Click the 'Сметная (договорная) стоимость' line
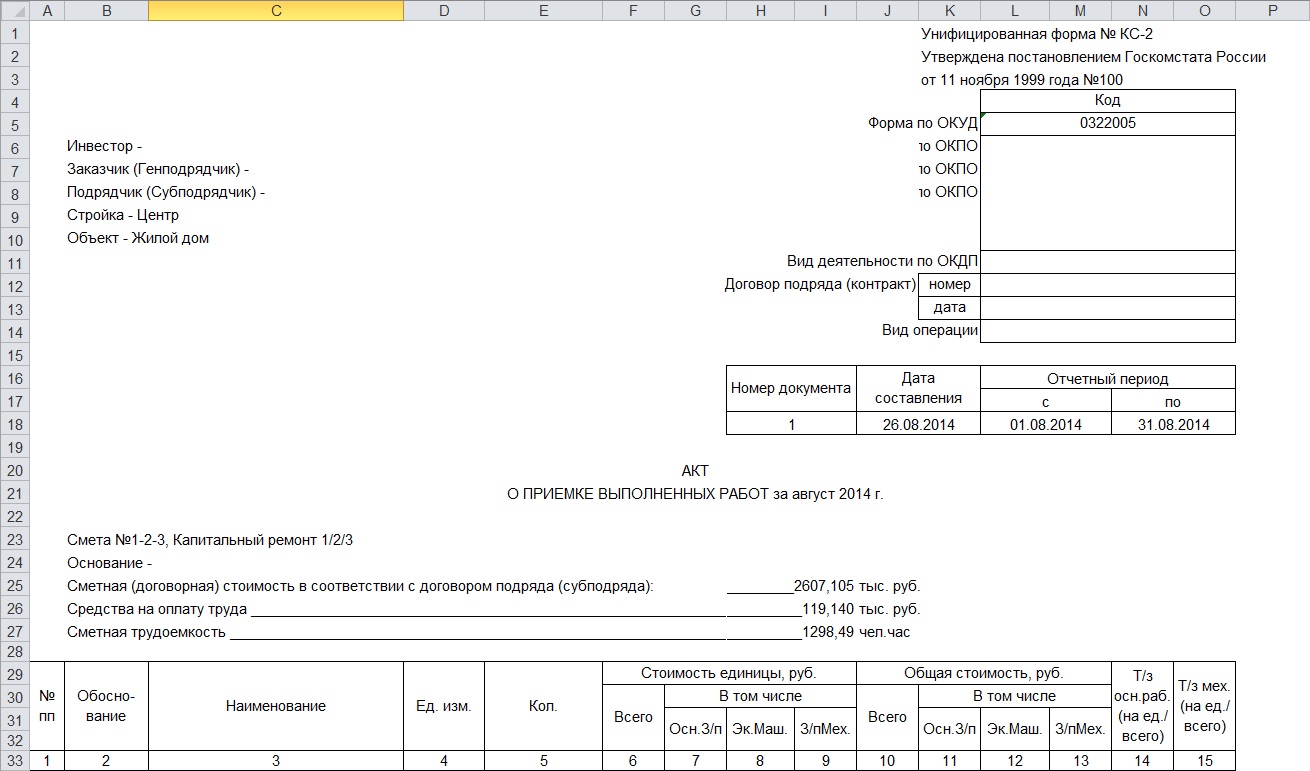1310x771 pixels. (360, 586)
